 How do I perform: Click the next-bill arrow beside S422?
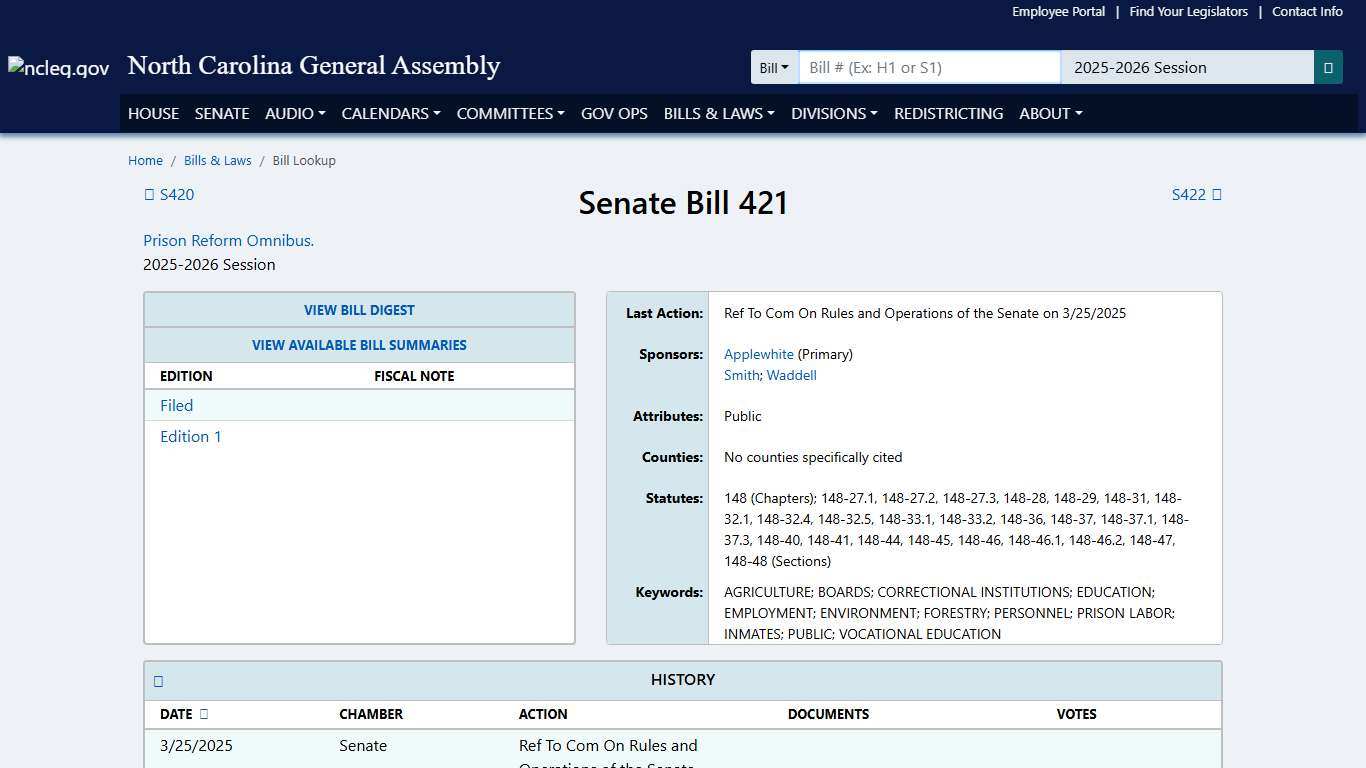[x=1218, y=194]
